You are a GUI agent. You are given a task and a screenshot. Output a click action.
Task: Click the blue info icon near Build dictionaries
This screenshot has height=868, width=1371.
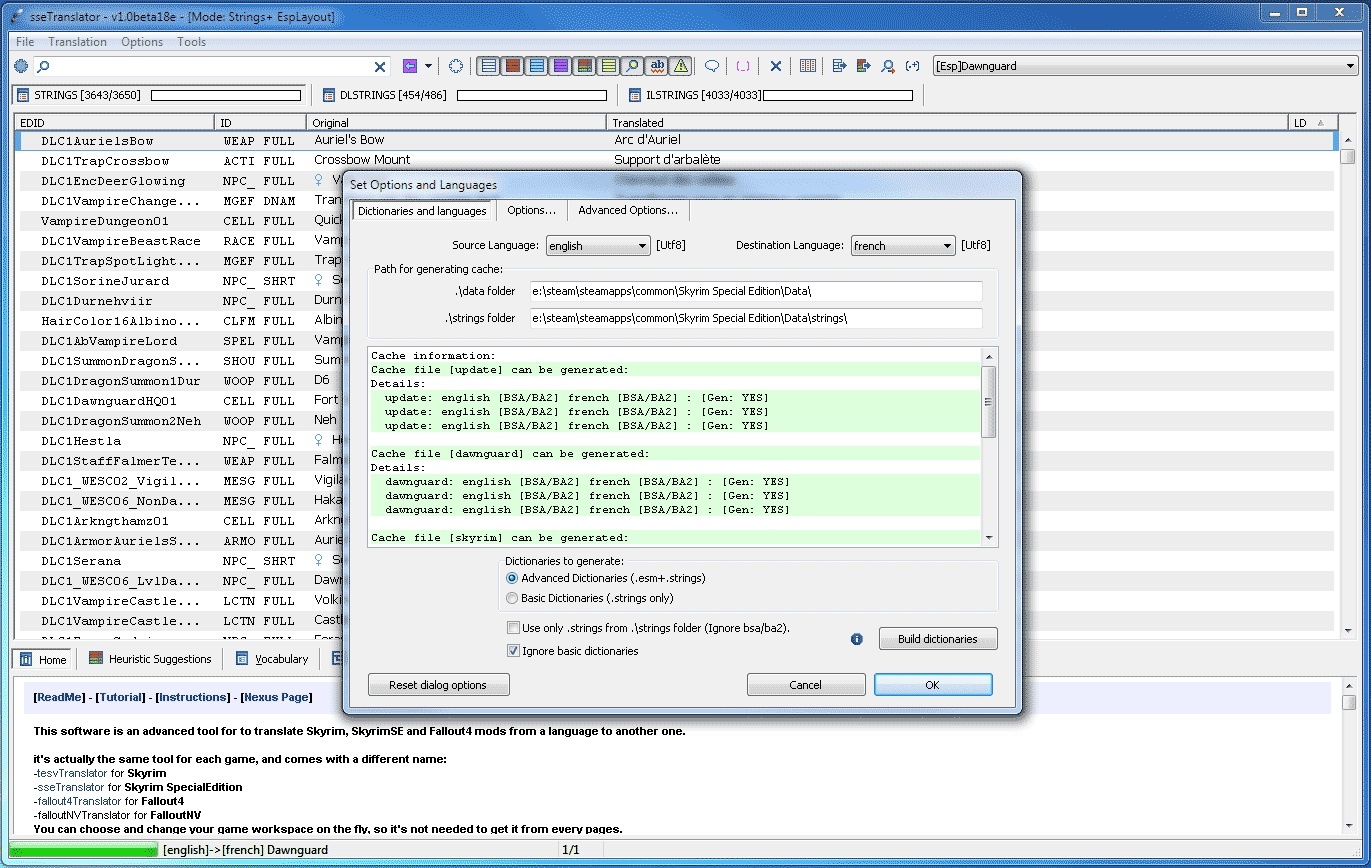point(856,639)
